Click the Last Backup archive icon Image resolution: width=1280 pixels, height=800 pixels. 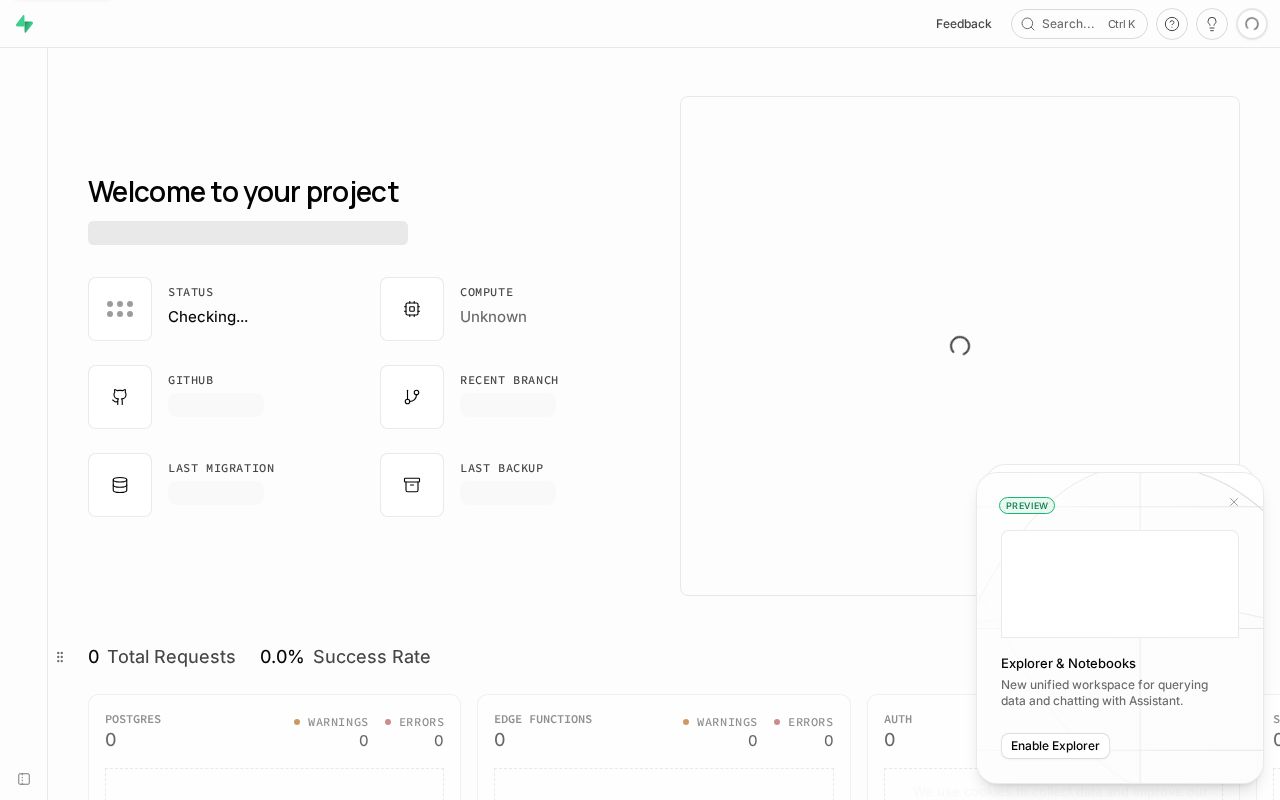[412, 485]
